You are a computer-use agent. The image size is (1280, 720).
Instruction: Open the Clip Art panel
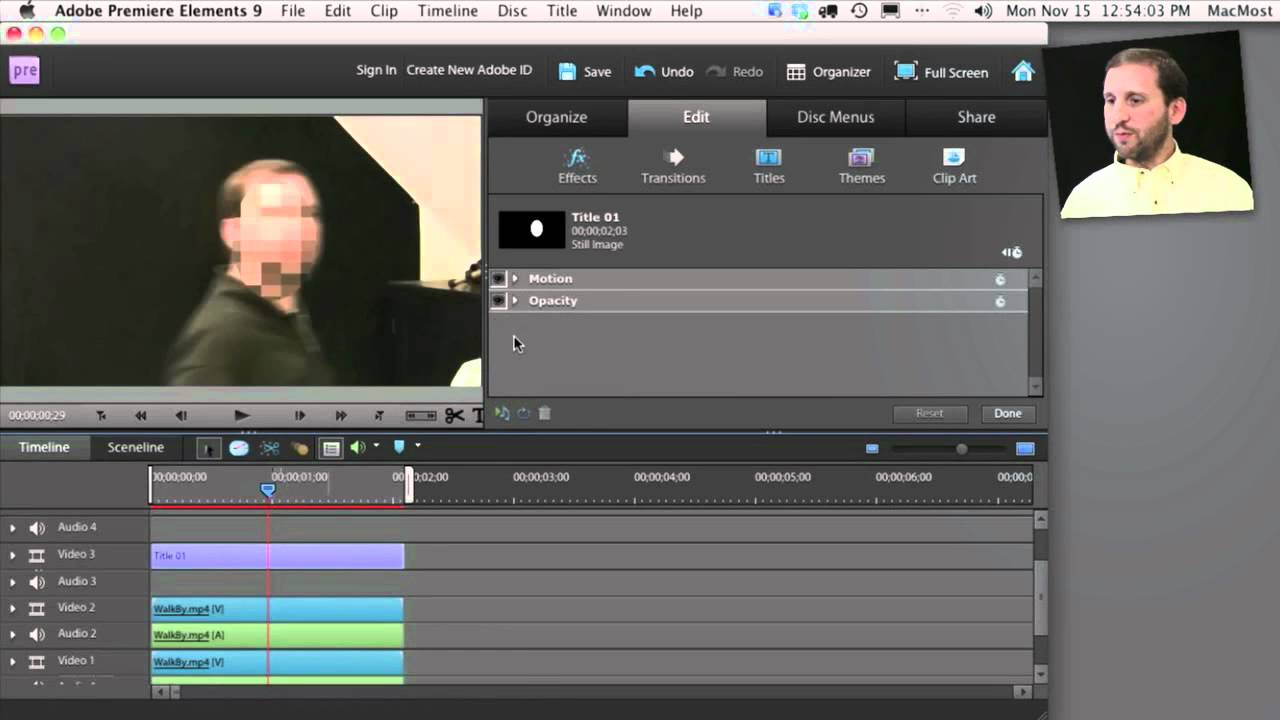[x=954, y=166]
